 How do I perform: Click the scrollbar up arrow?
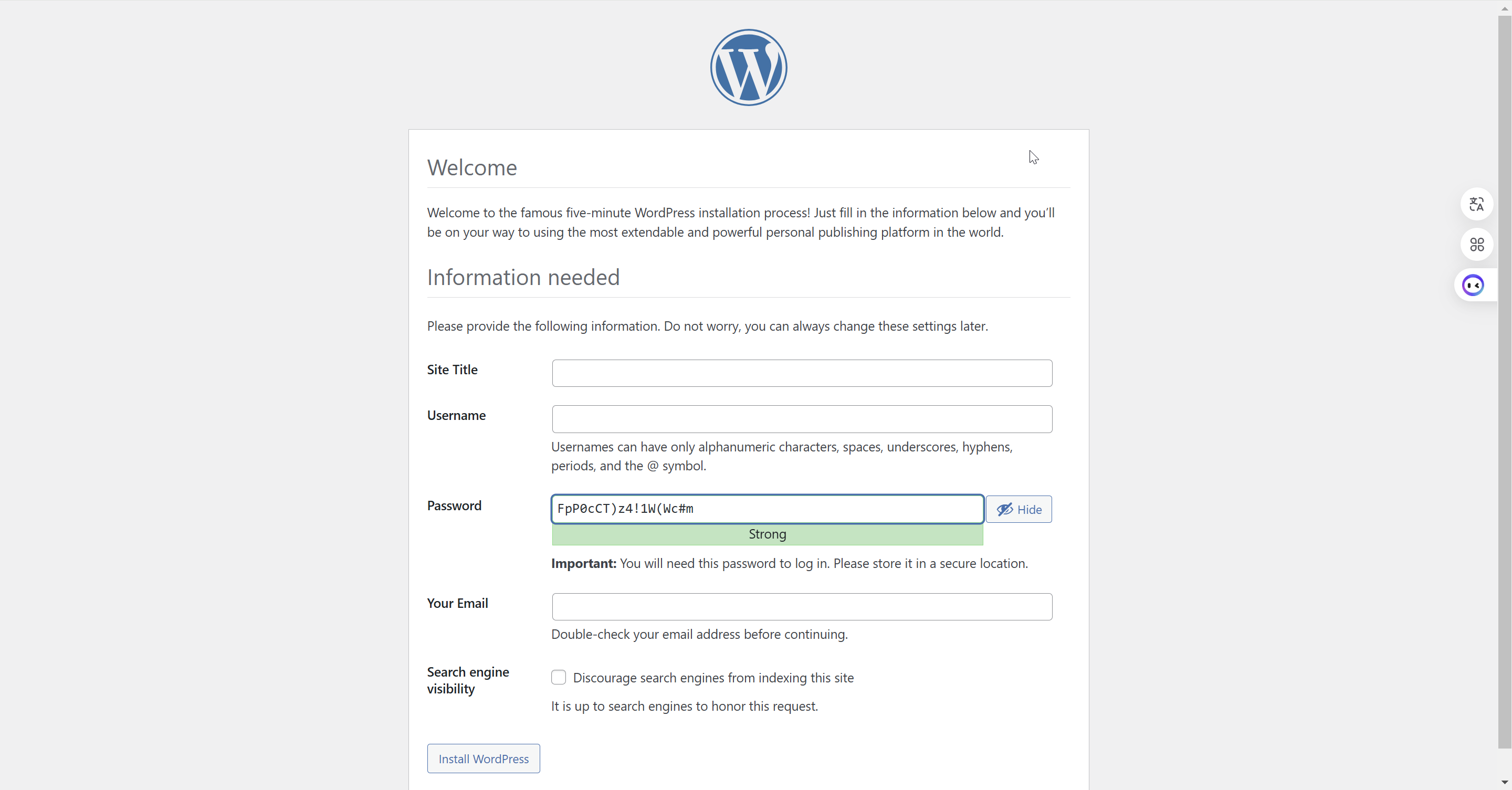pyautogui.click(x=1504, y=8)
